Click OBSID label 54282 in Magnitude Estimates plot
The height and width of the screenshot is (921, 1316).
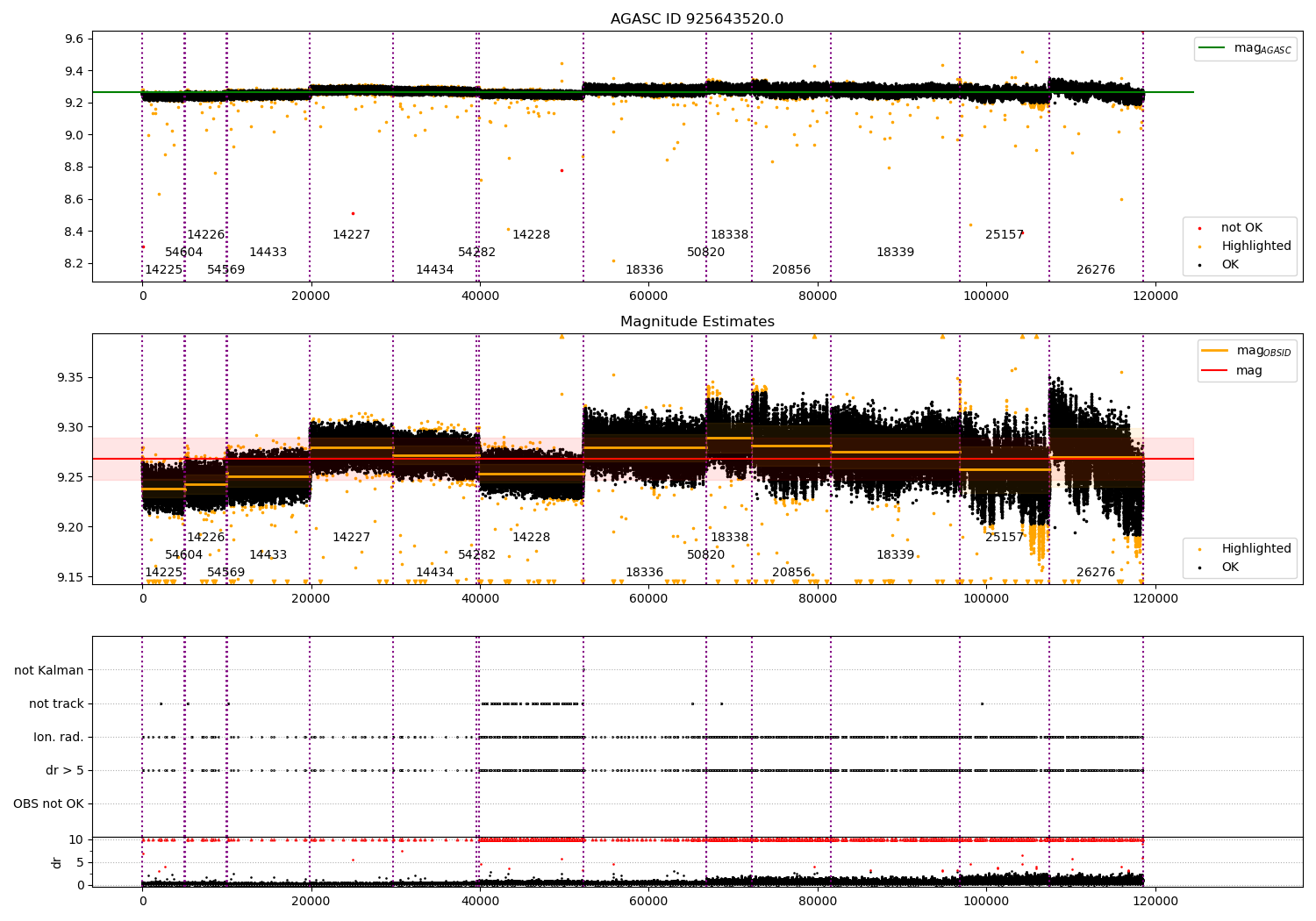(x=477, y=555)
